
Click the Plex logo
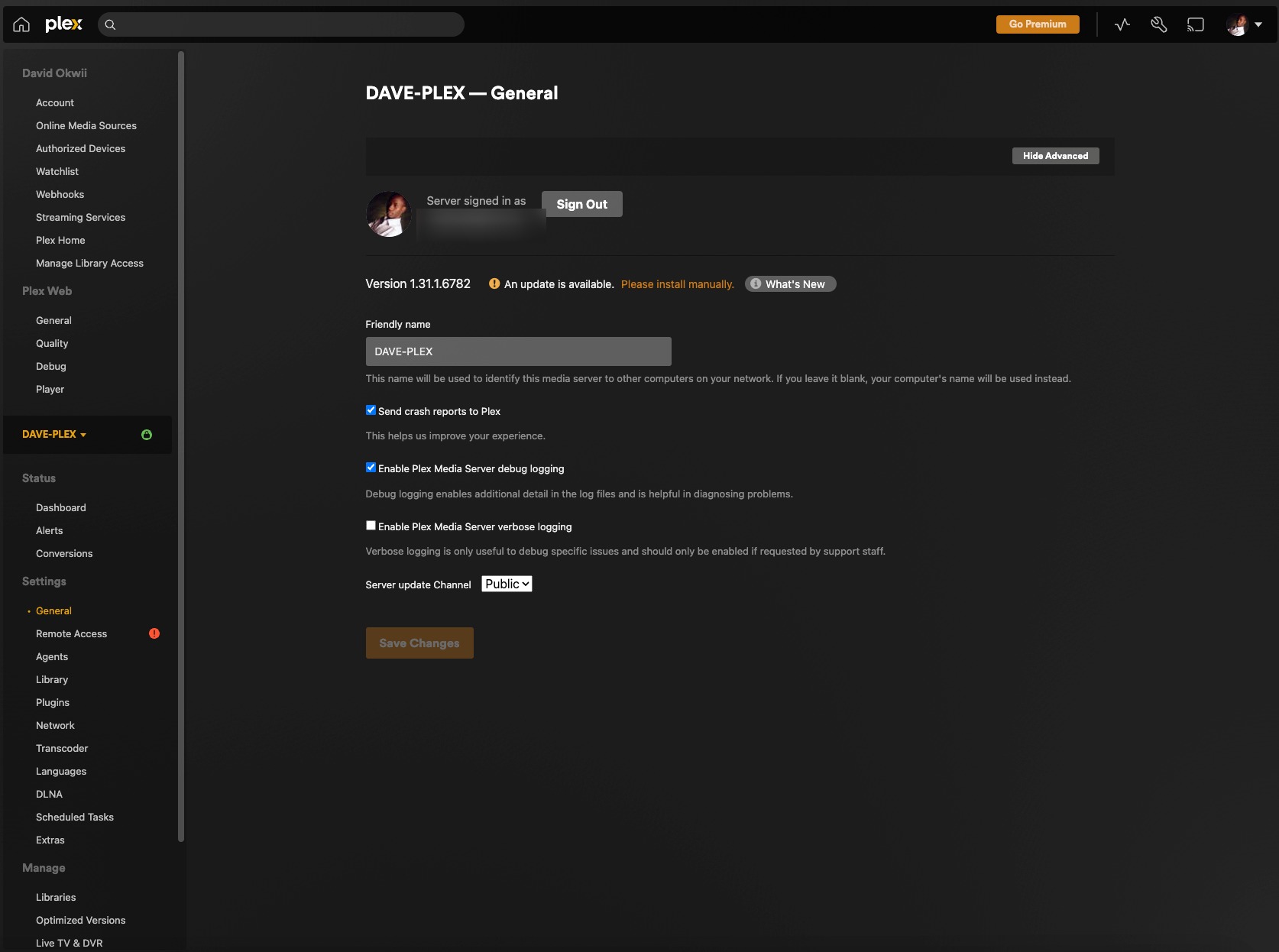coord(63,24)
